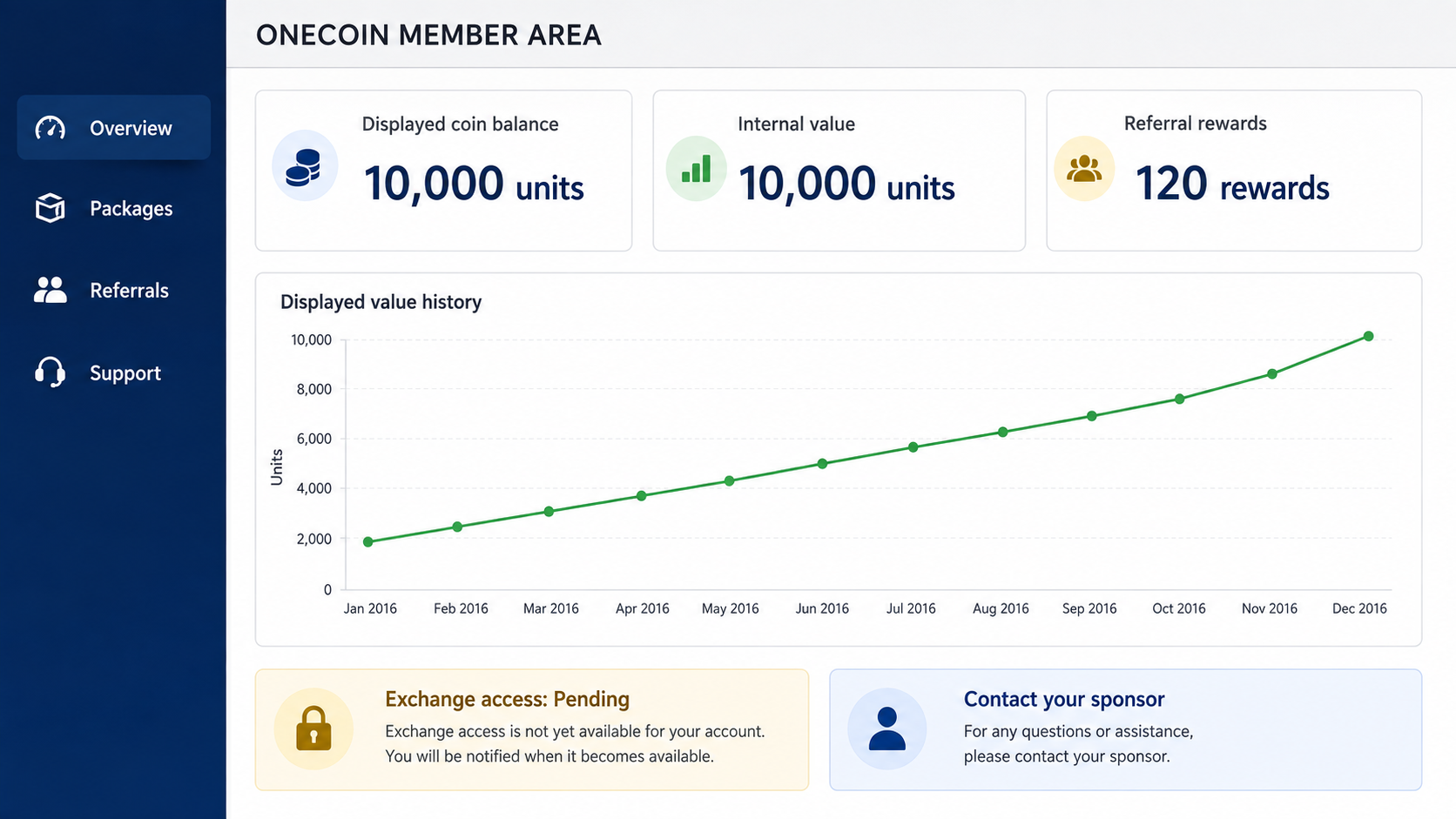Click the person icon beside Contact your sponsor
Image resolution: width=1456 pixels, height=819 pixels.
[887, 728]
